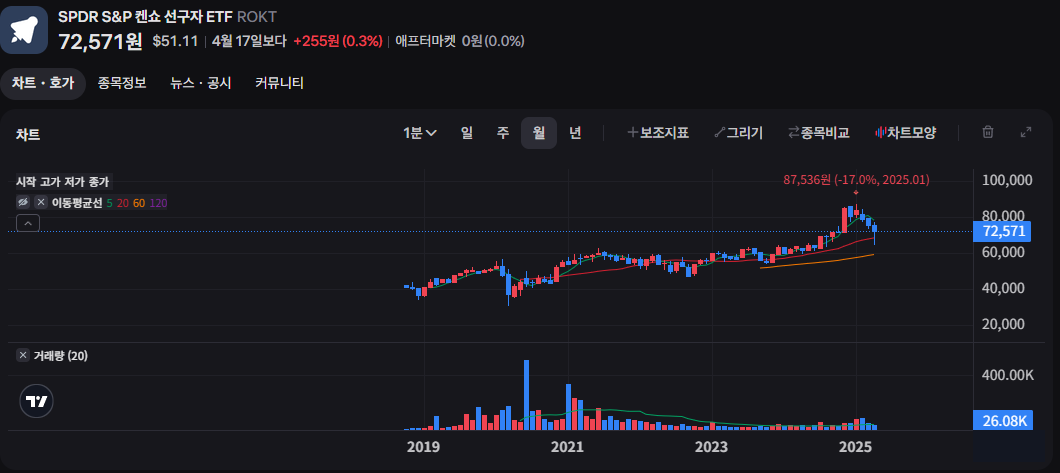Click the ROKT rocket logo icon
Viewport: 1060px width, 473px height.
click(x=24, y=30)
